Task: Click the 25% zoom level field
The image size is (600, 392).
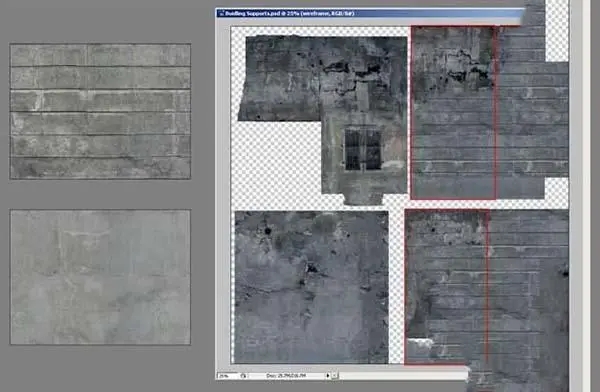Action: point(227,376)
